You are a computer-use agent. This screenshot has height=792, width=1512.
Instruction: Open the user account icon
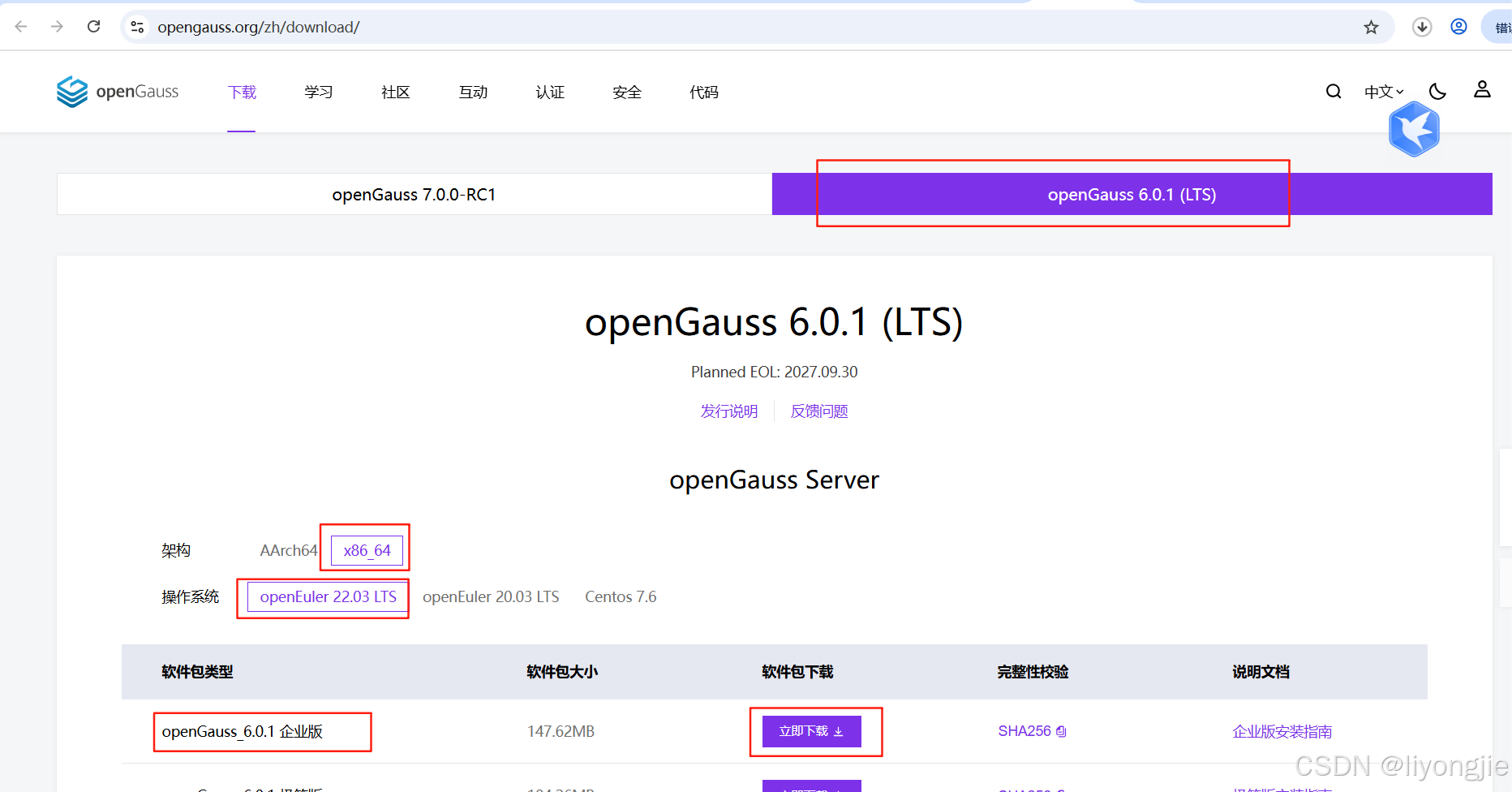[1482, 89]
